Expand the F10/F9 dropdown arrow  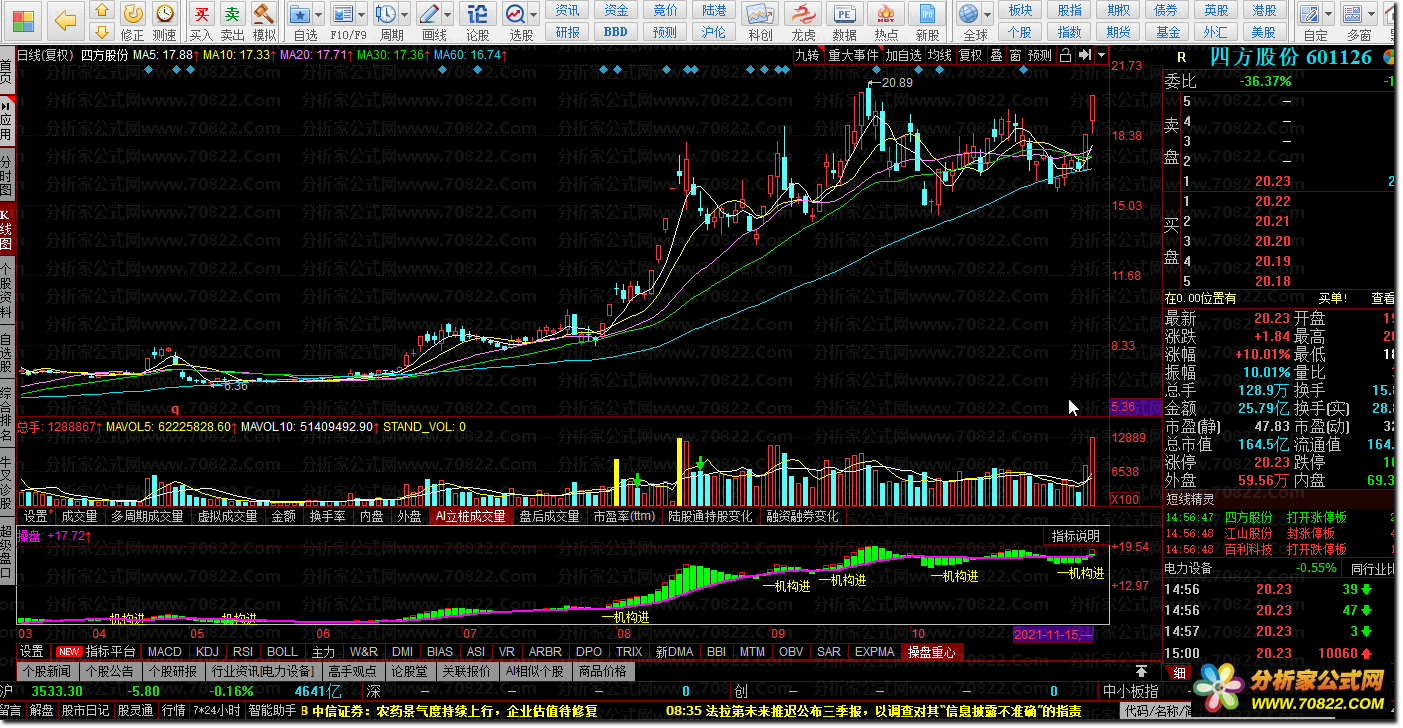point(361,15)
